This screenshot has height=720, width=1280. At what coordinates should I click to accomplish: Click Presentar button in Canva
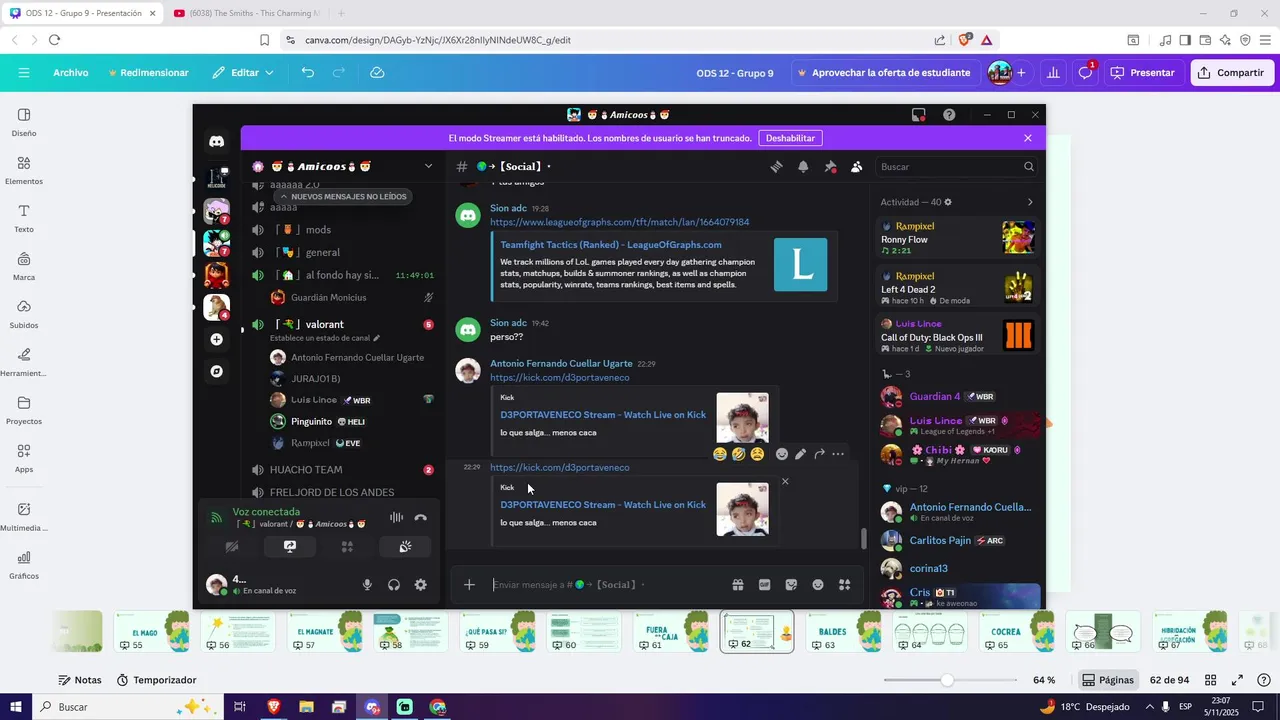1143,73
